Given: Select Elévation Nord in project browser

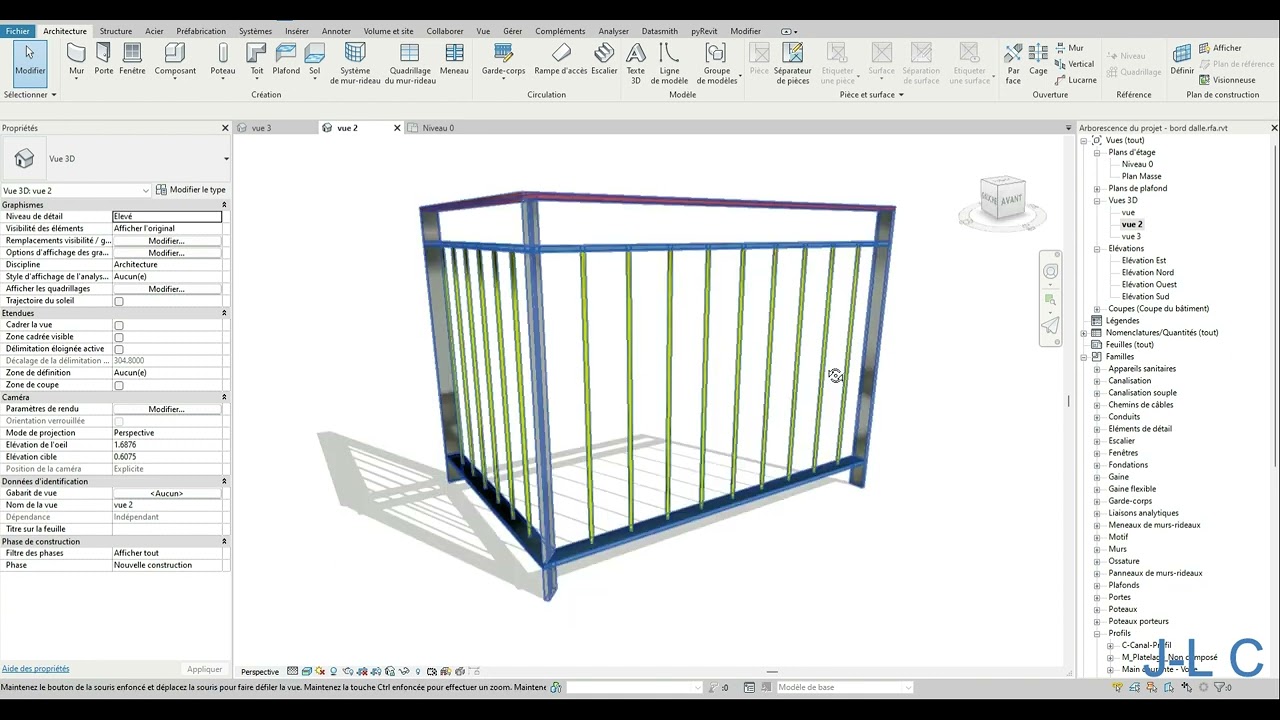Looking at the screenshot, I should [1147, 272].
